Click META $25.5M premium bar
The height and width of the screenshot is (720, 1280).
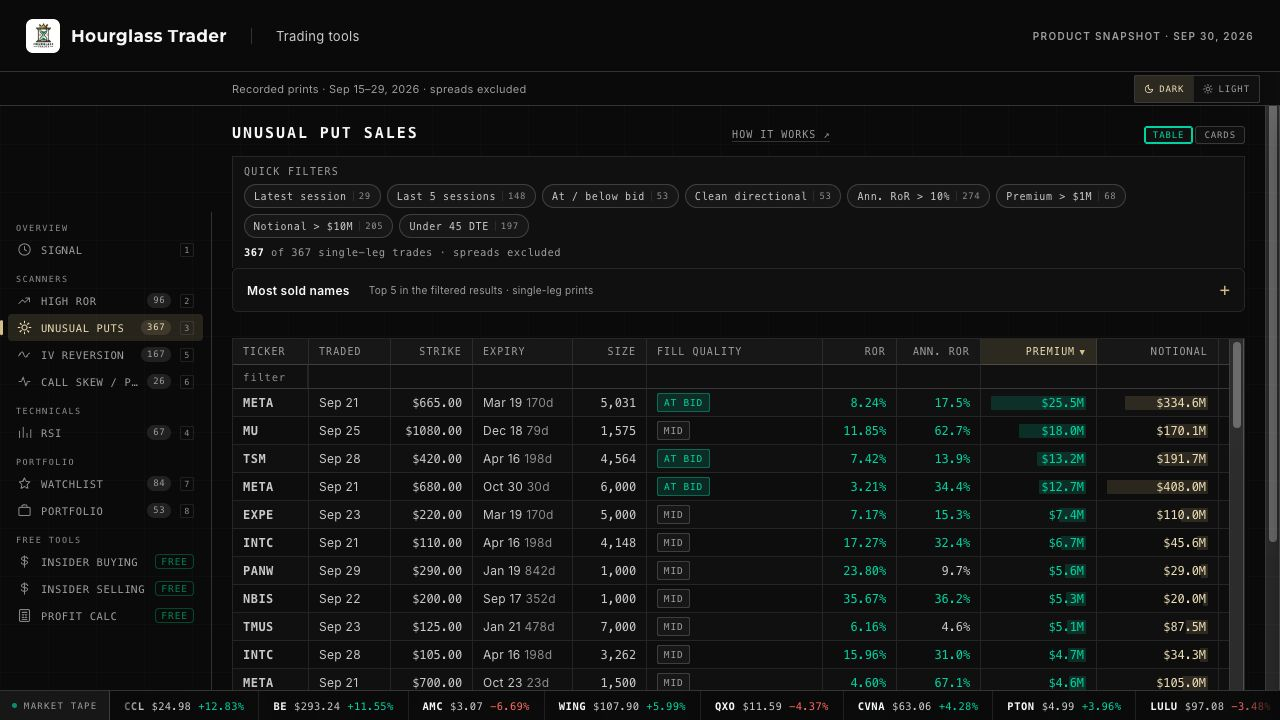tap(1038, 403)
